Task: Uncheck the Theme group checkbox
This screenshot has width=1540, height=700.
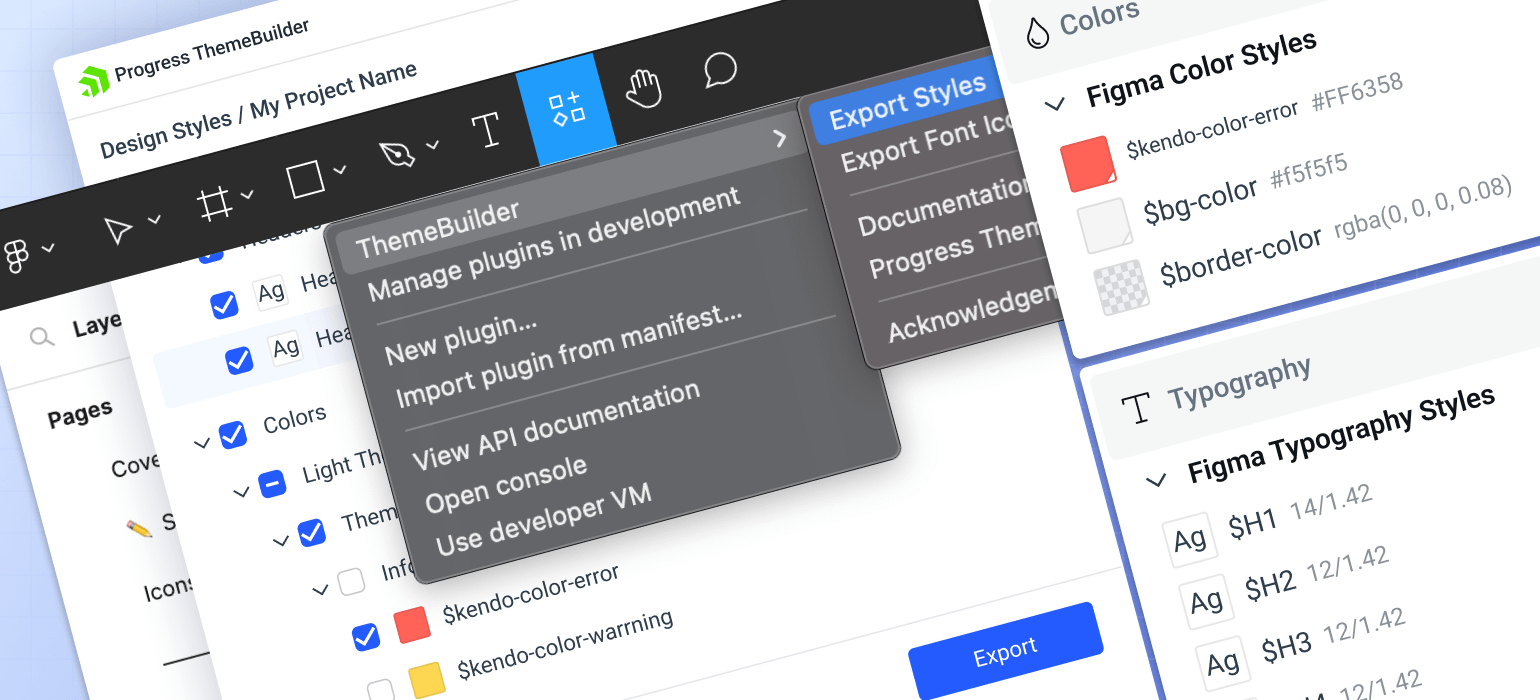Action: pyautogui.click(x=312, y=532)
